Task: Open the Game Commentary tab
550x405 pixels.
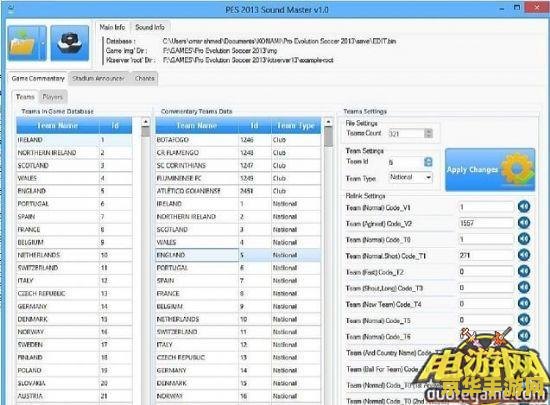Action: (x=38, y=78)
